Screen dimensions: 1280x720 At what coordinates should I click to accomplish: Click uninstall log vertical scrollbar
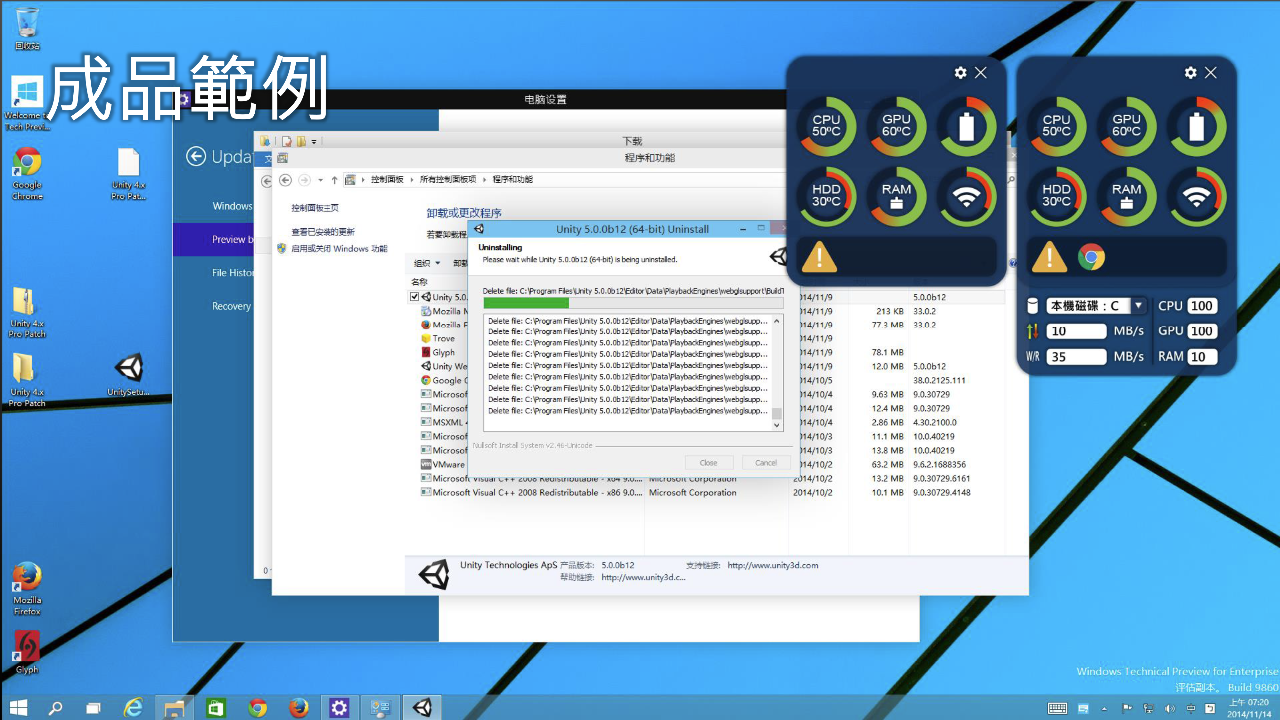pyautogui.click(x=777, y=372)
